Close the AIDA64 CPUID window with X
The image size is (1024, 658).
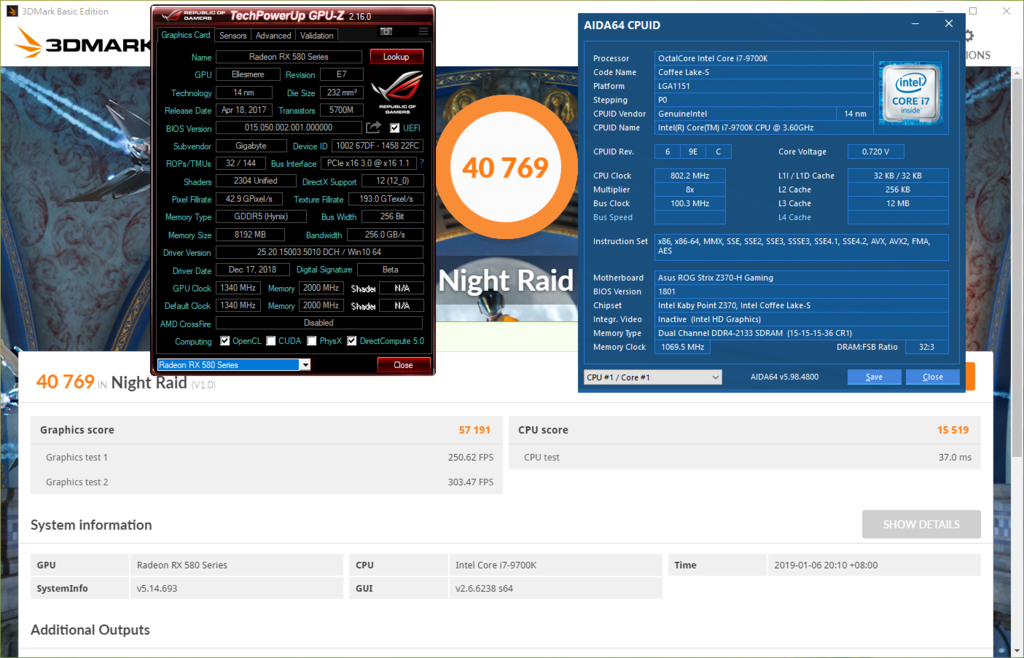click(x=949, y=24)
